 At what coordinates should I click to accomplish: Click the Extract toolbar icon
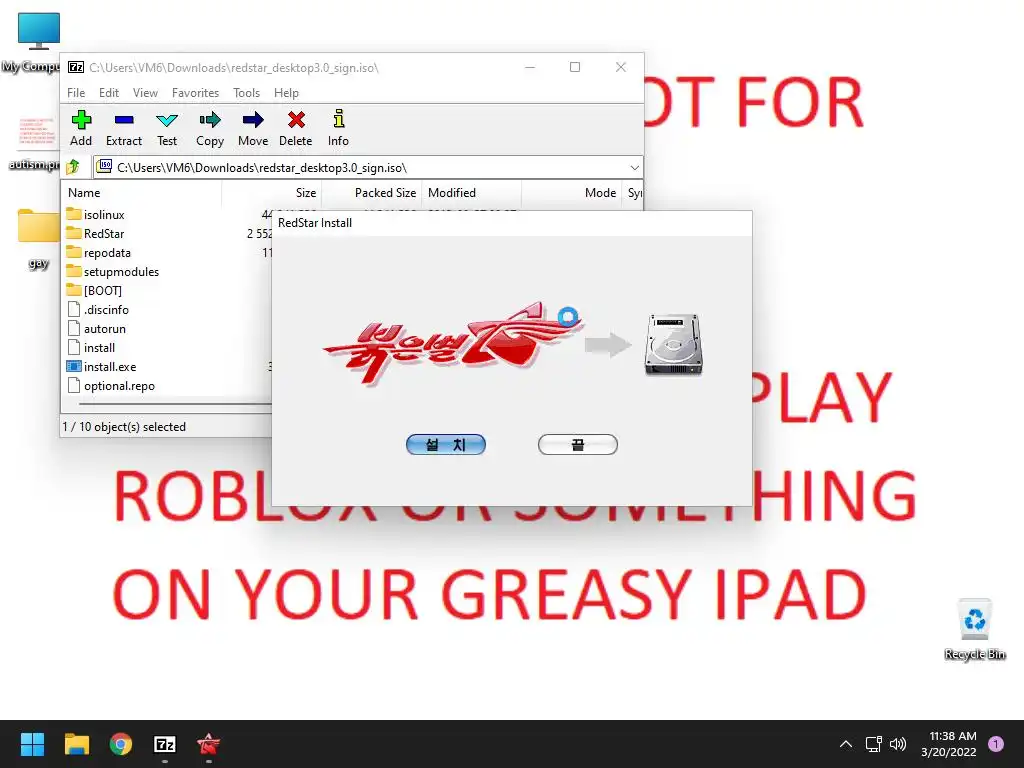[x=123, y=128]
